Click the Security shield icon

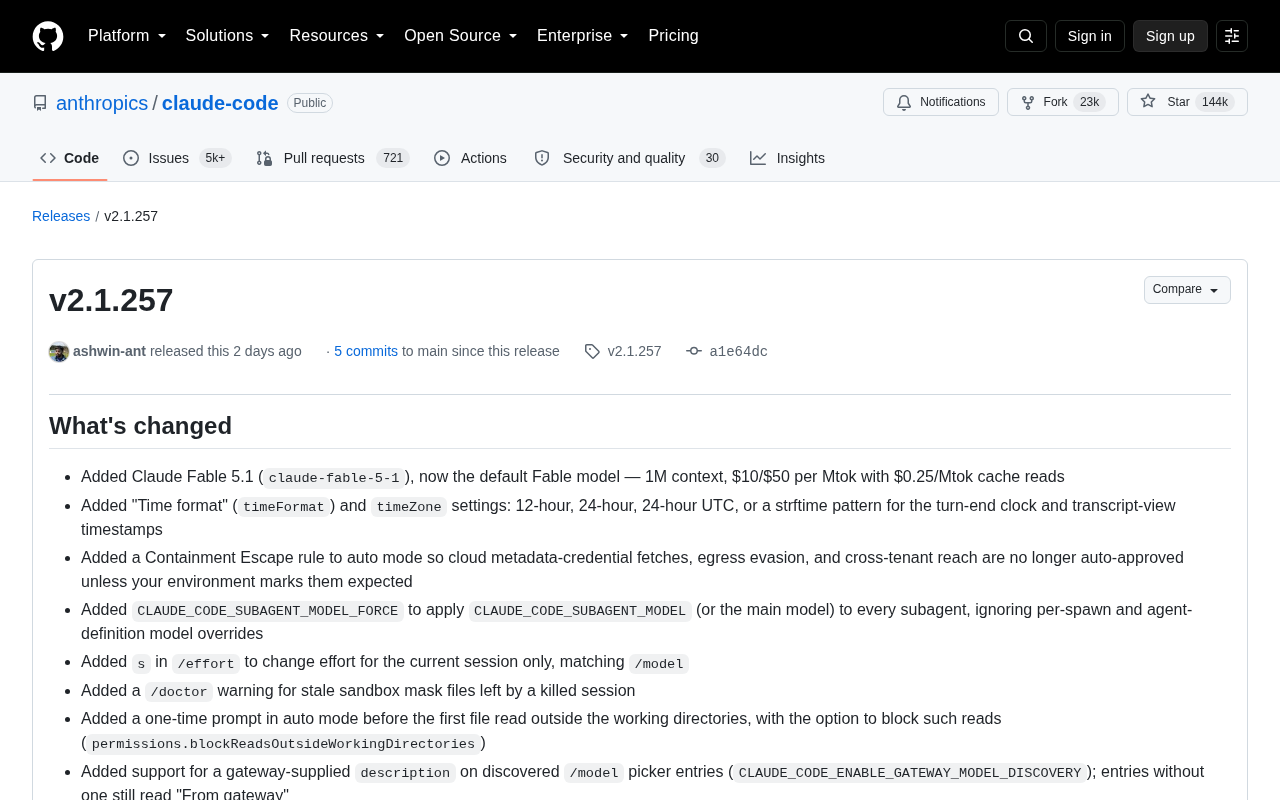[542, 158]
